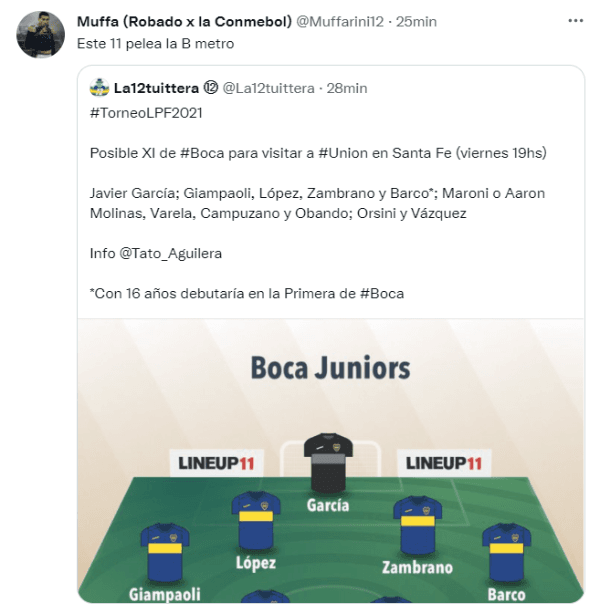The width and height of the screenshot is (600, 613).
Task: Click the 25min tweet timestamp
Action: coord(416,22)
